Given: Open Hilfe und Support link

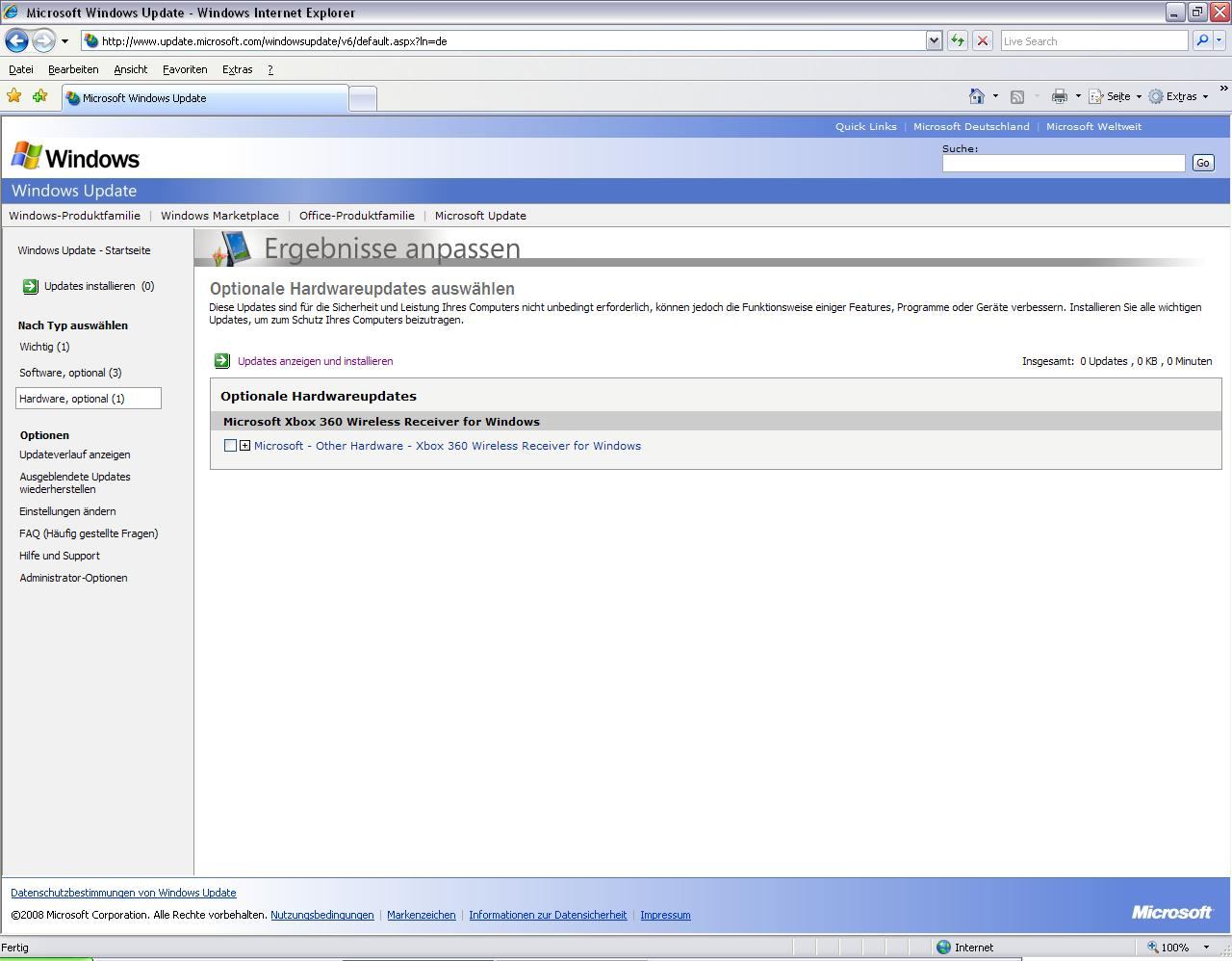Looking at the screenshot, I should tap(60, 556).
